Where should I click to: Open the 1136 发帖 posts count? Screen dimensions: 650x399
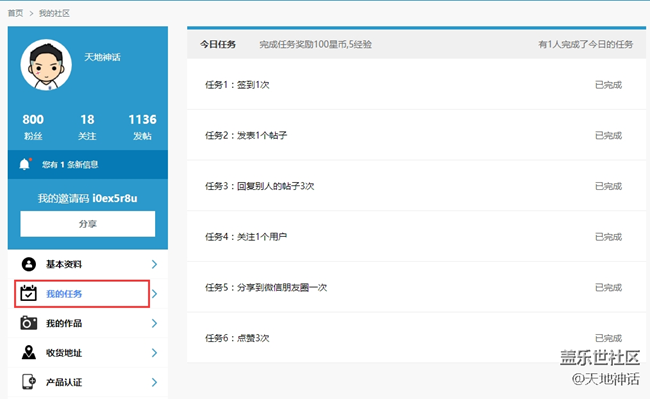pos(142,127)
